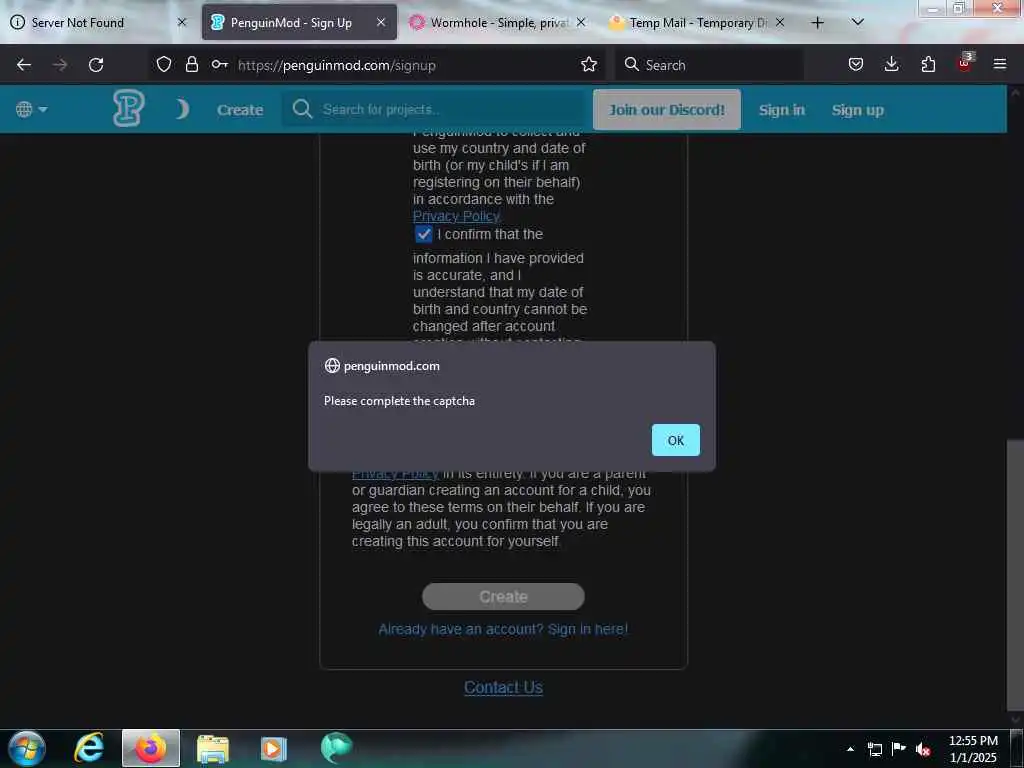This screenshot has height=768, width=1024.
Task: Open Create in PenguinMod navbar
Action: click(240, 110)
